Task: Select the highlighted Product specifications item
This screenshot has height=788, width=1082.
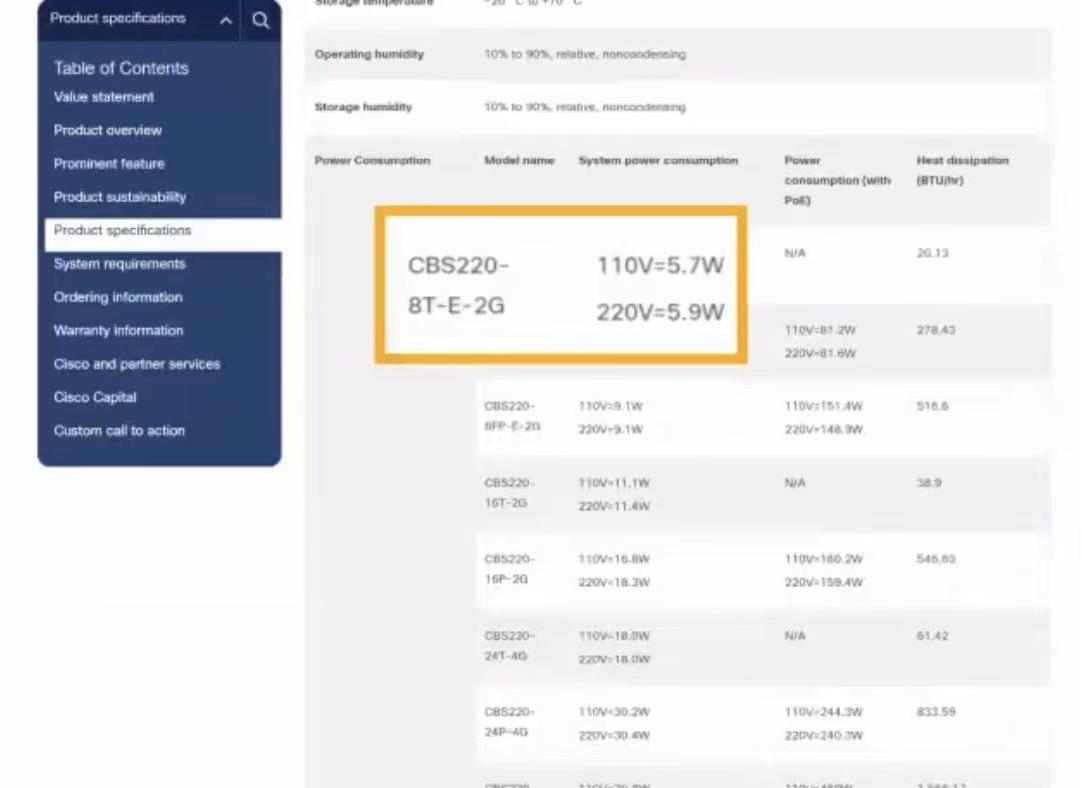Action: point(122,230)
